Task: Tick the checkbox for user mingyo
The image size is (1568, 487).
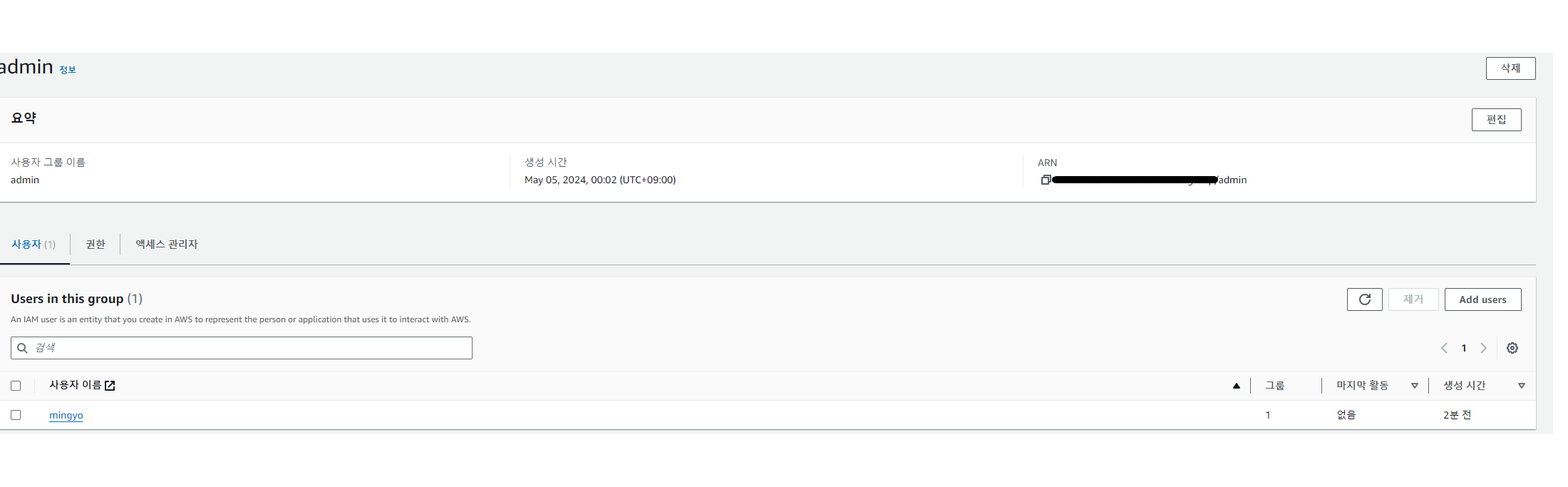Action: click(x=16, y=415)
